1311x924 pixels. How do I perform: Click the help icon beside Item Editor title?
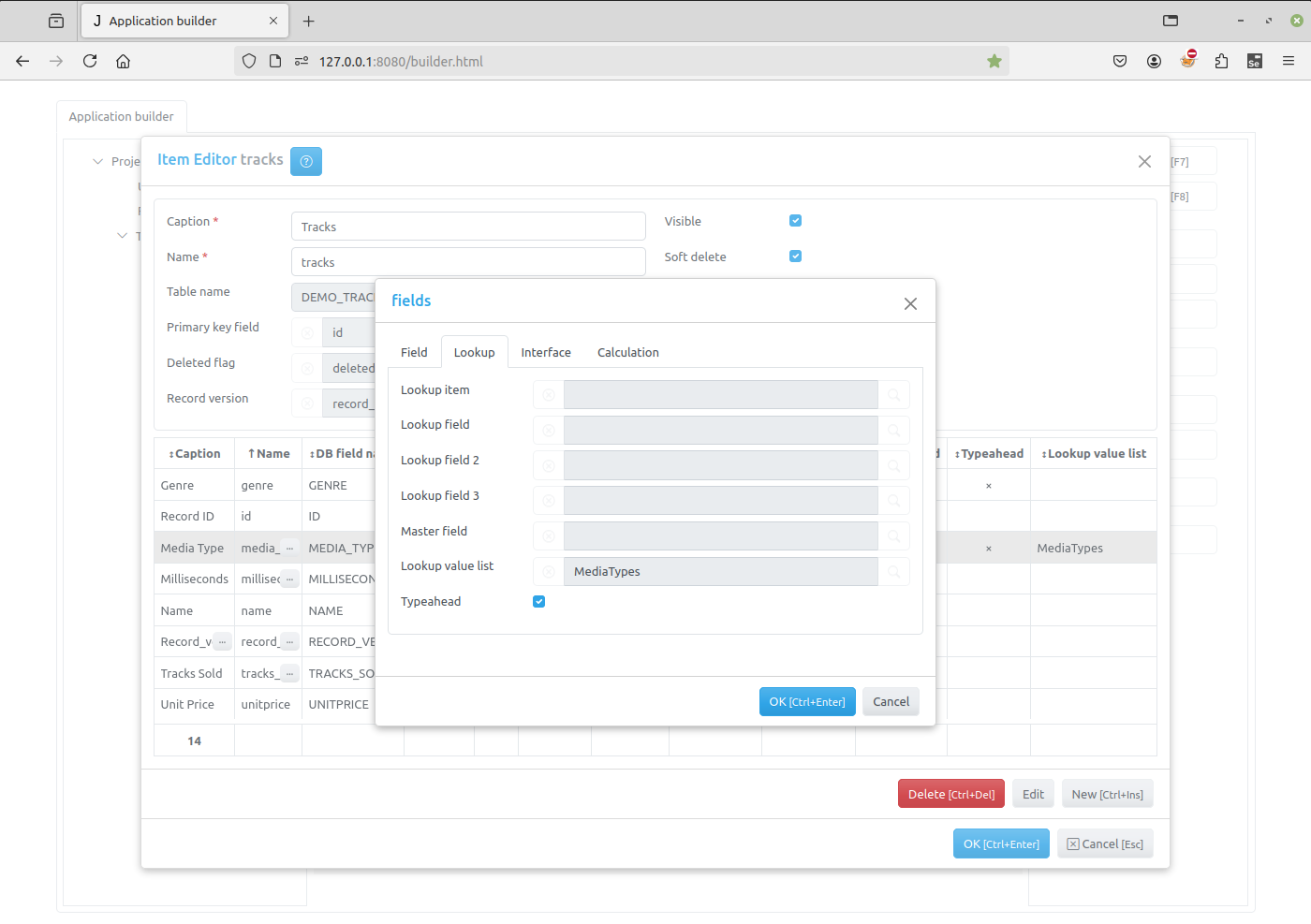(306, 161)
